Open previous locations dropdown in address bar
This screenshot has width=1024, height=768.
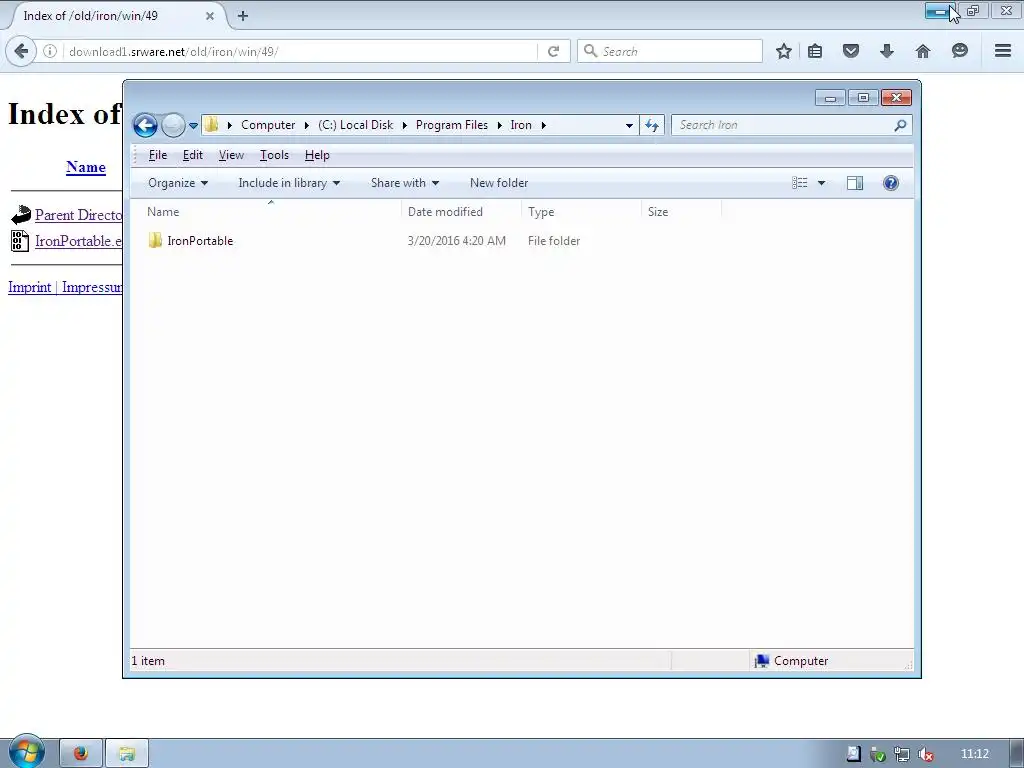pos(629,125)
